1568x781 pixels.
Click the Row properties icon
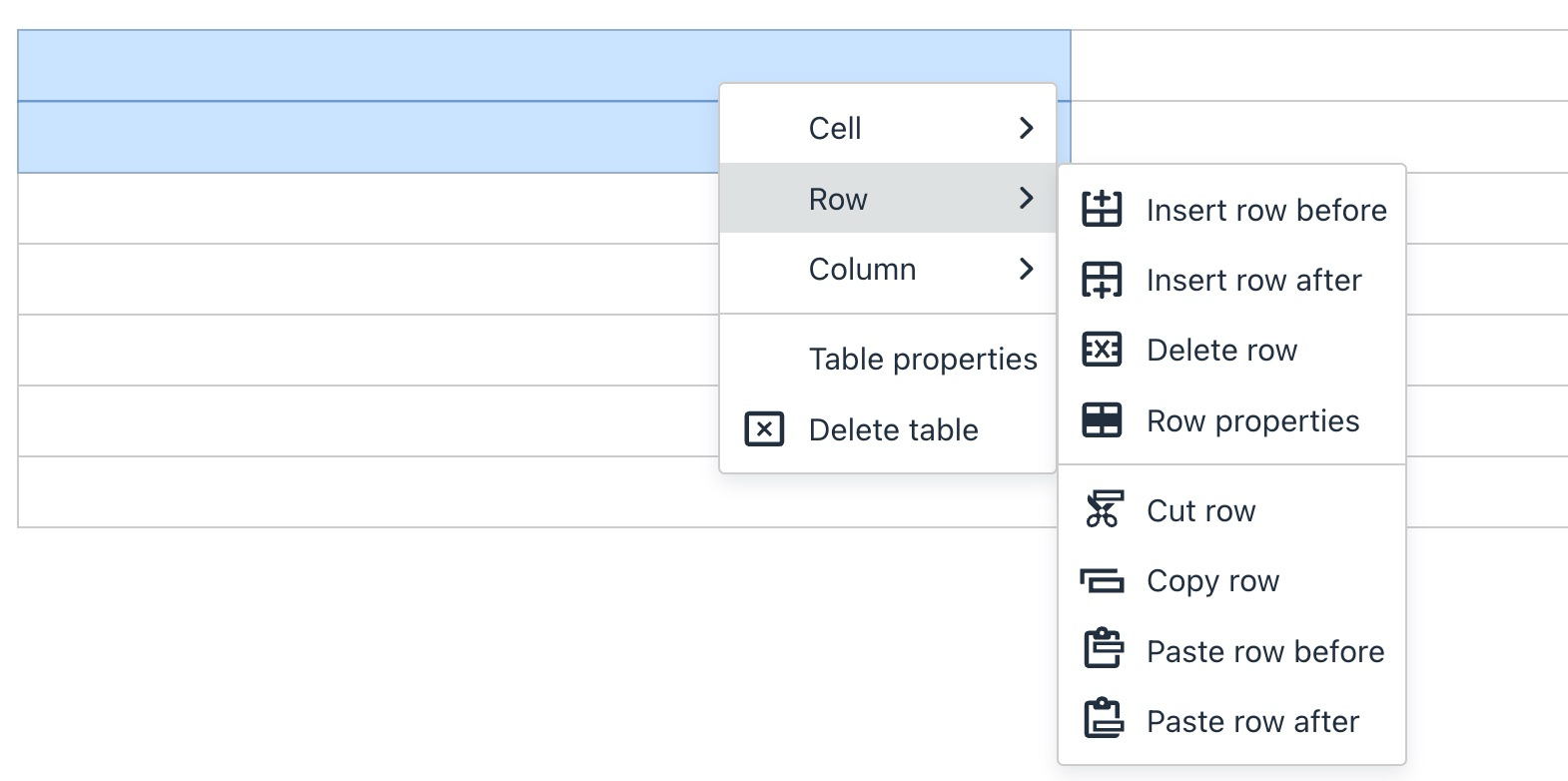coord(1102,420)
